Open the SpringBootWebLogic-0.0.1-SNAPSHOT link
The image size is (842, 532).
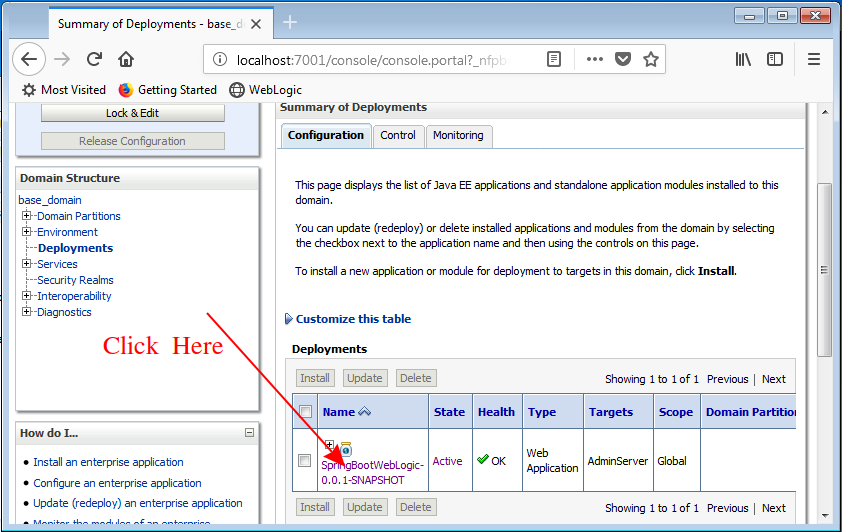click(373, 472)
